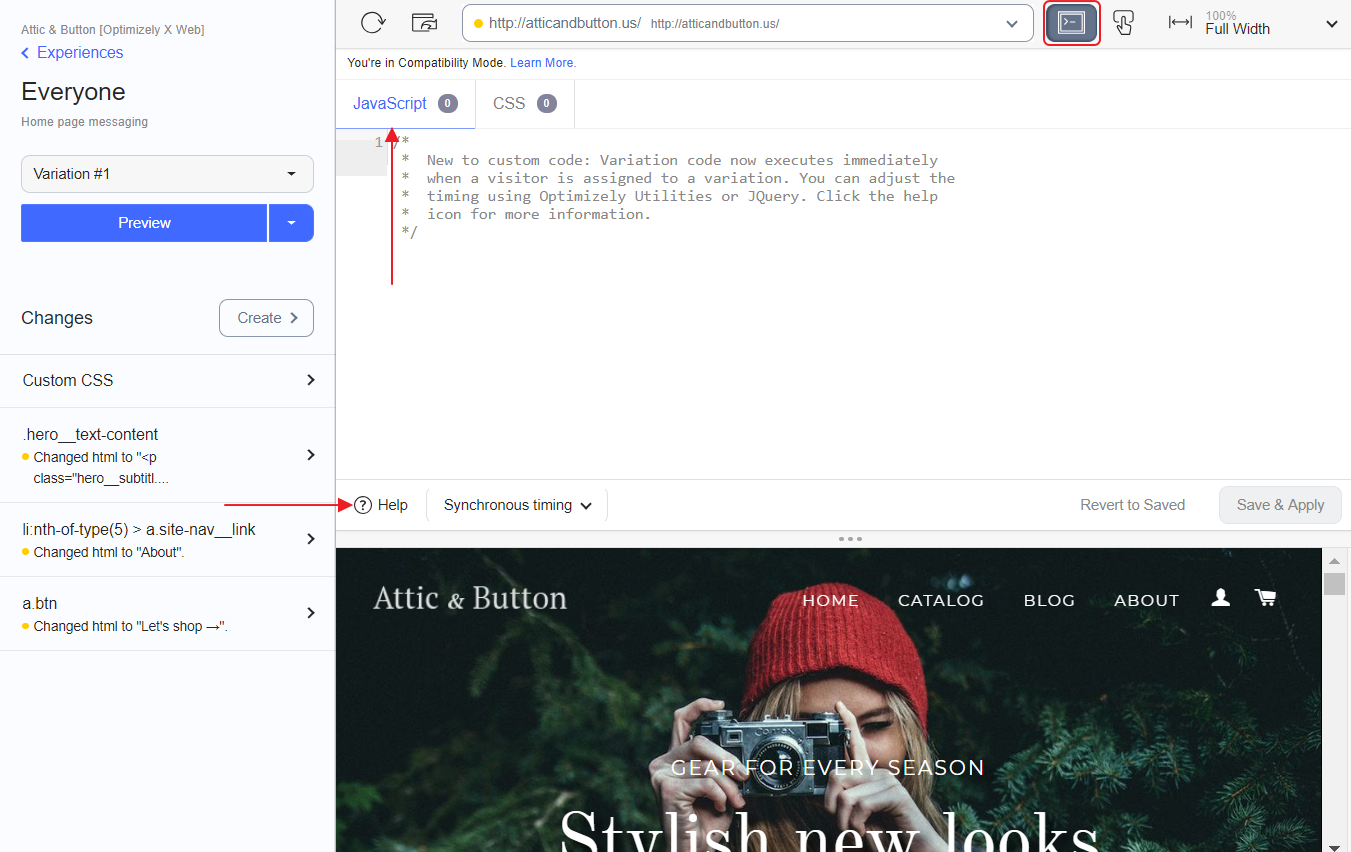Open the Custom CSS change entry
Viewport: 1351px width, 852px height.
[167, 380]
